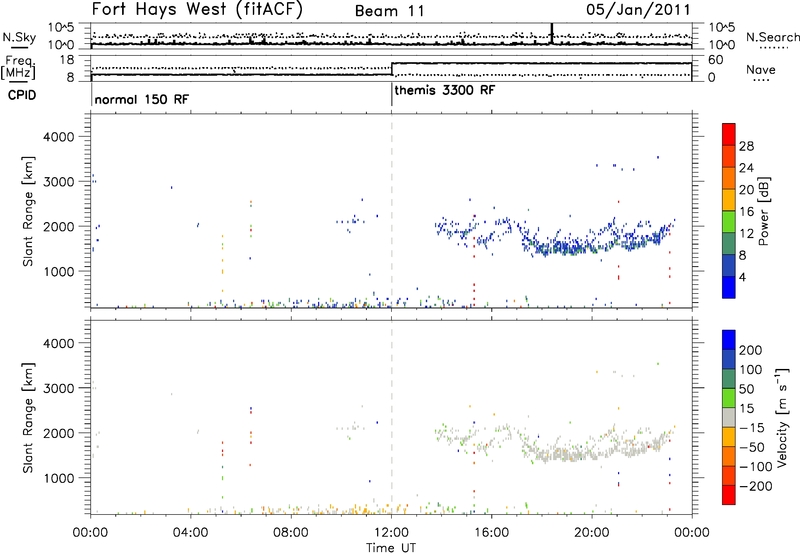Click the power panel 'Slant Range [km]' label
This screenshot has width=800, height=554.
pyautogui.click(x=28, y=211)
